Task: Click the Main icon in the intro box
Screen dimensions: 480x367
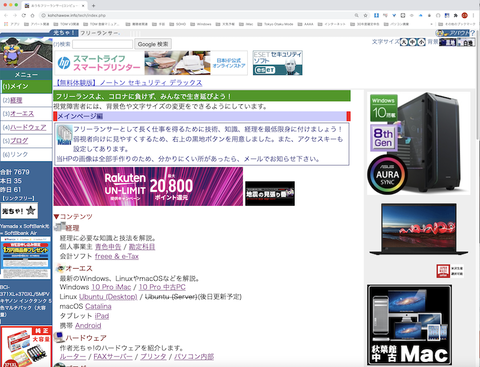Action: pos(64,135)
